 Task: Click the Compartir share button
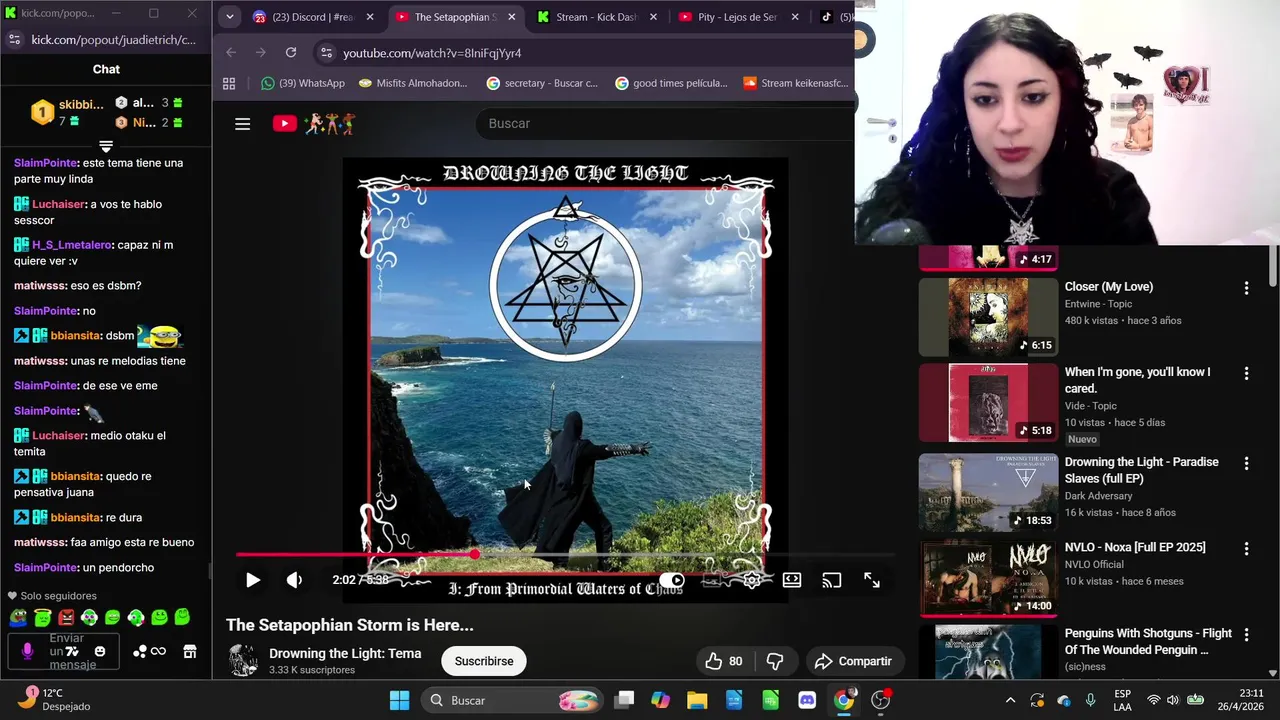click(853, 661)
